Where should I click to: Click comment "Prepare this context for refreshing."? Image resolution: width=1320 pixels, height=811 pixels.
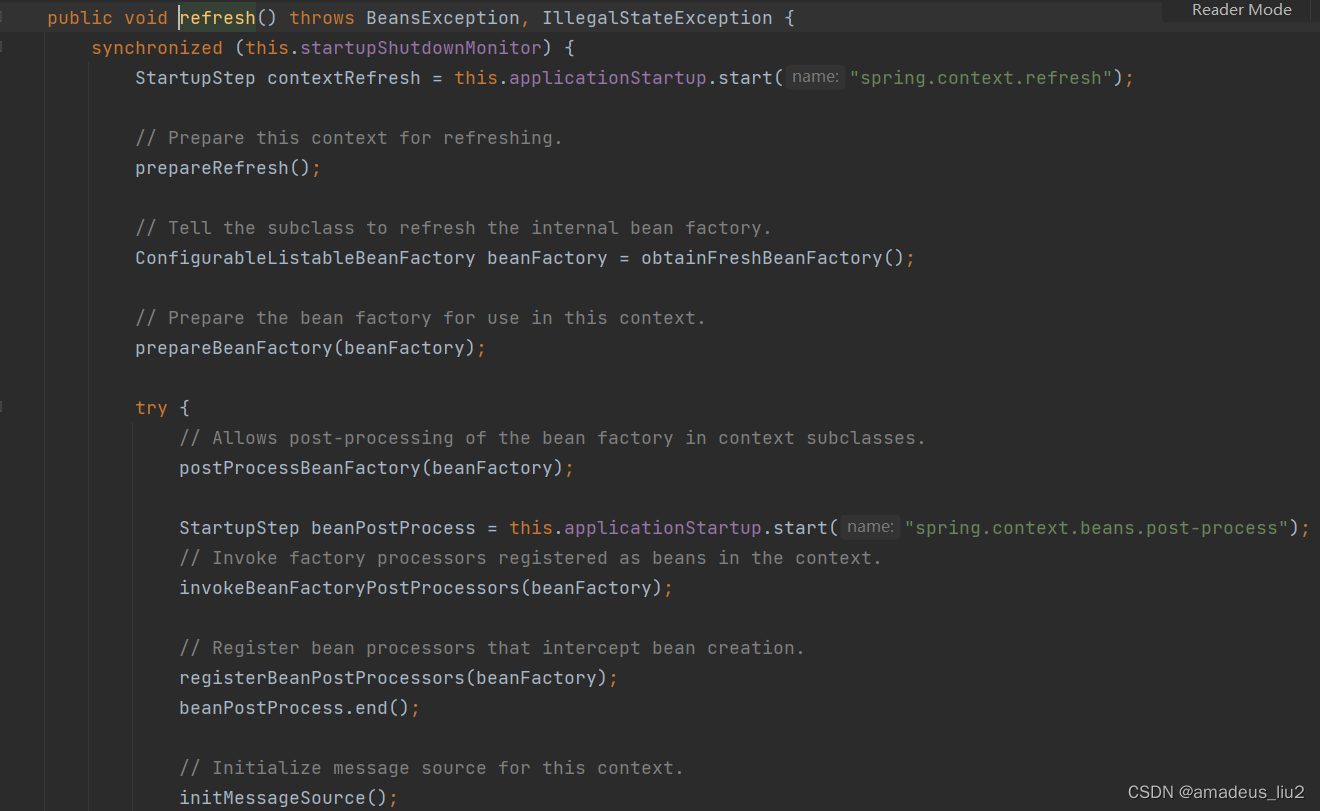tap(349, 138)
